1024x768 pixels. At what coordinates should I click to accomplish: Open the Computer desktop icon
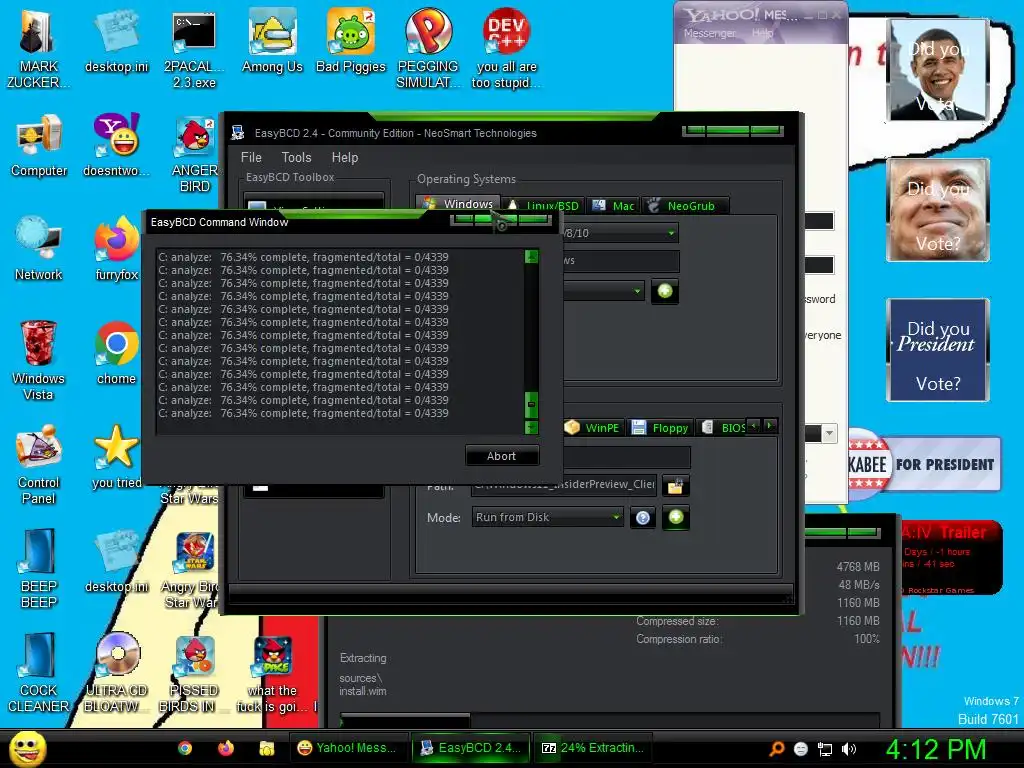click(x=39, y=145)
